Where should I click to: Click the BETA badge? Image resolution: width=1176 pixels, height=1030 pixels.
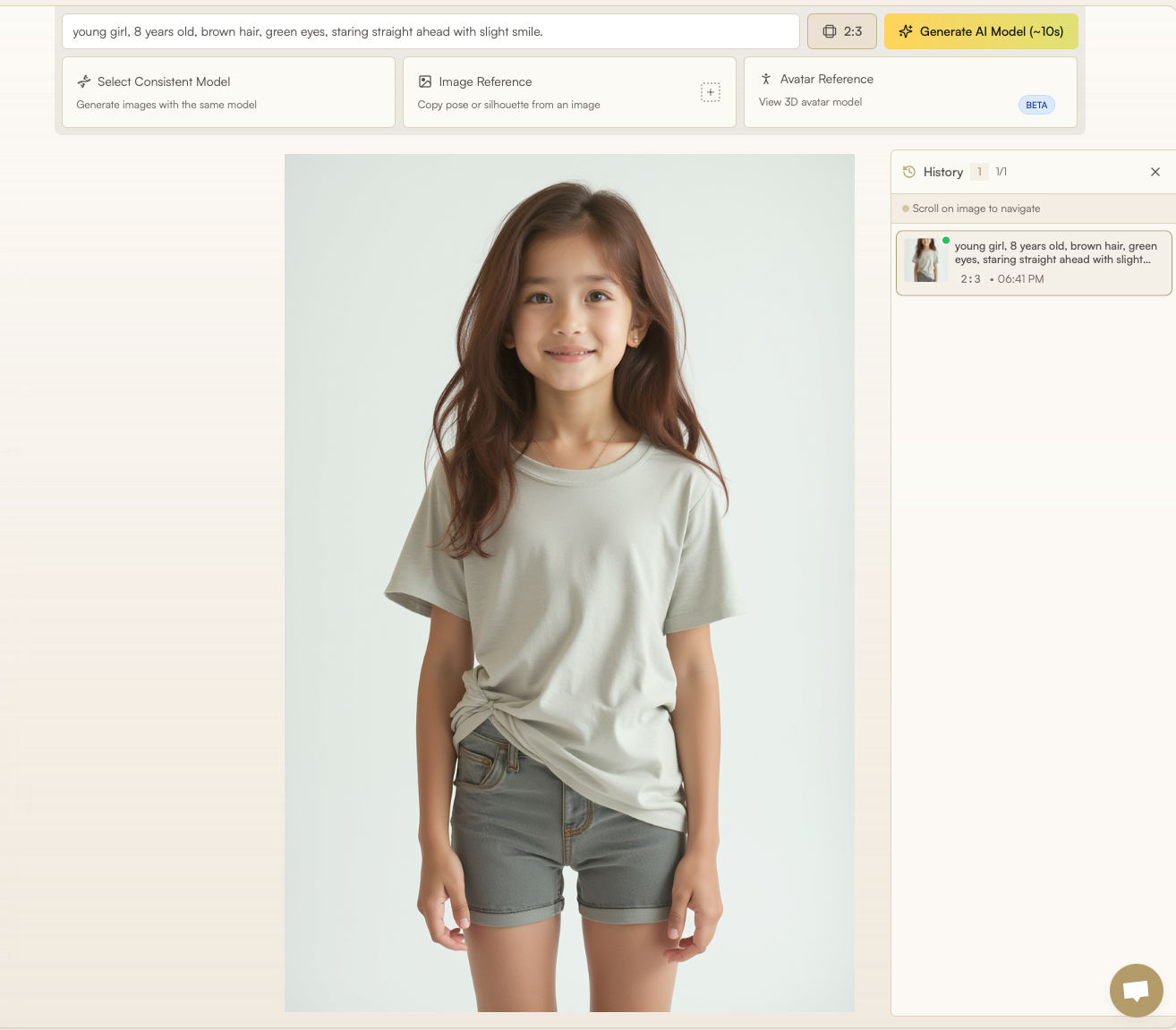click(1036, 105)
